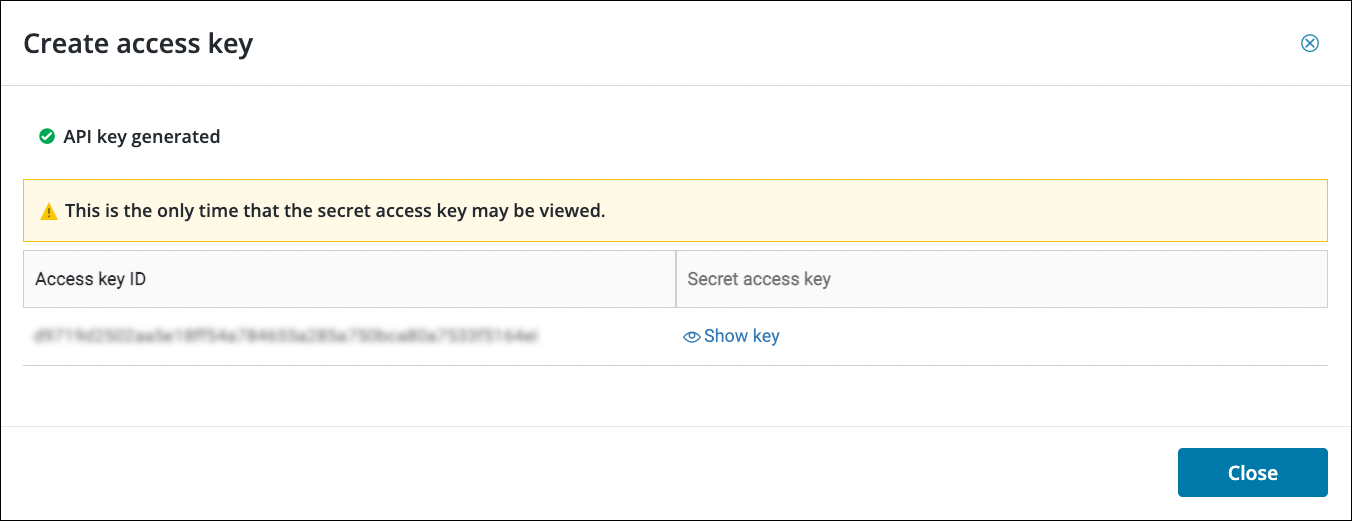Click the blue Close button

tap(1253, 473)
